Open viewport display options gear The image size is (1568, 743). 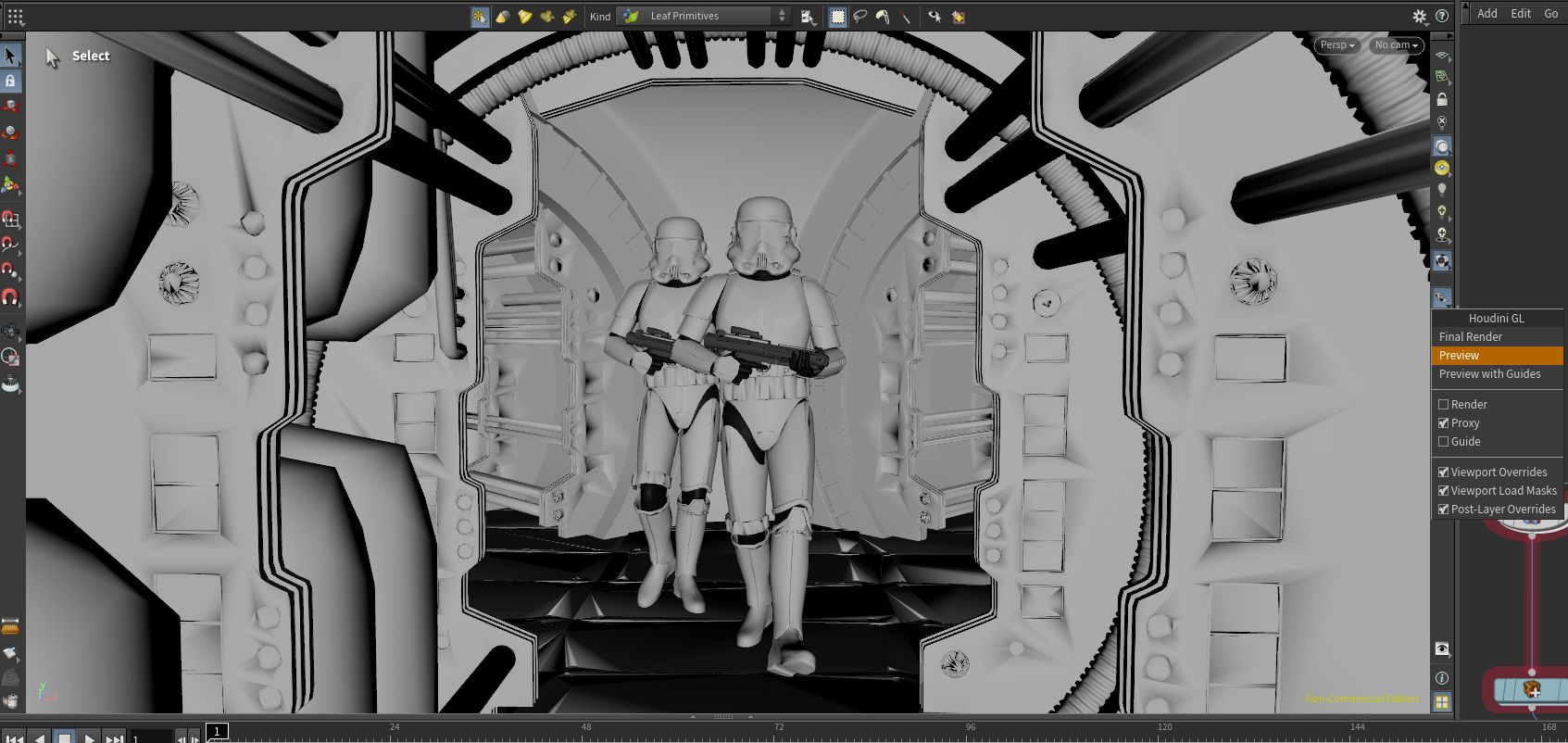(1419, 16)
